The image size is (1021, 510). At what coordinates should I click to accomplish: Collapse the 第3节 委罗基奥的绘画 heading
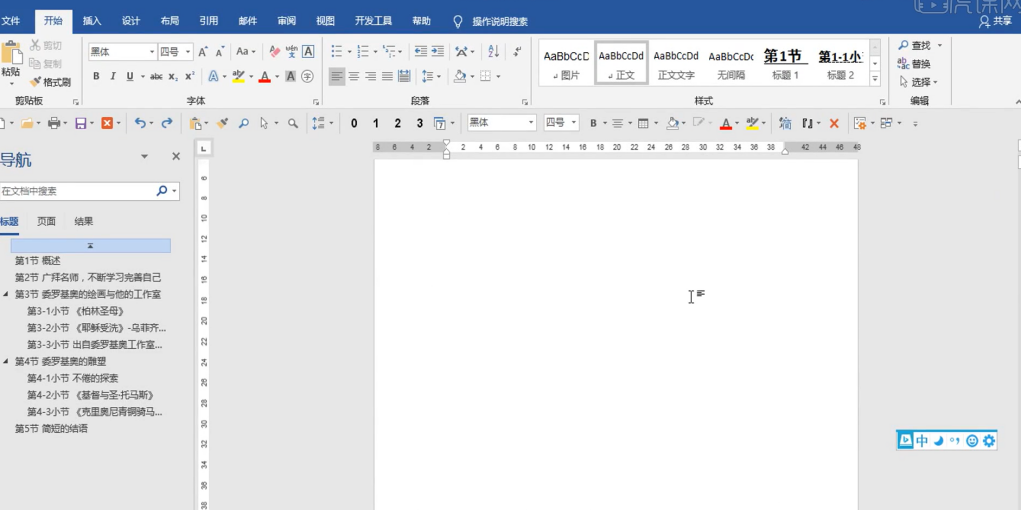click(x=5, y=295)
